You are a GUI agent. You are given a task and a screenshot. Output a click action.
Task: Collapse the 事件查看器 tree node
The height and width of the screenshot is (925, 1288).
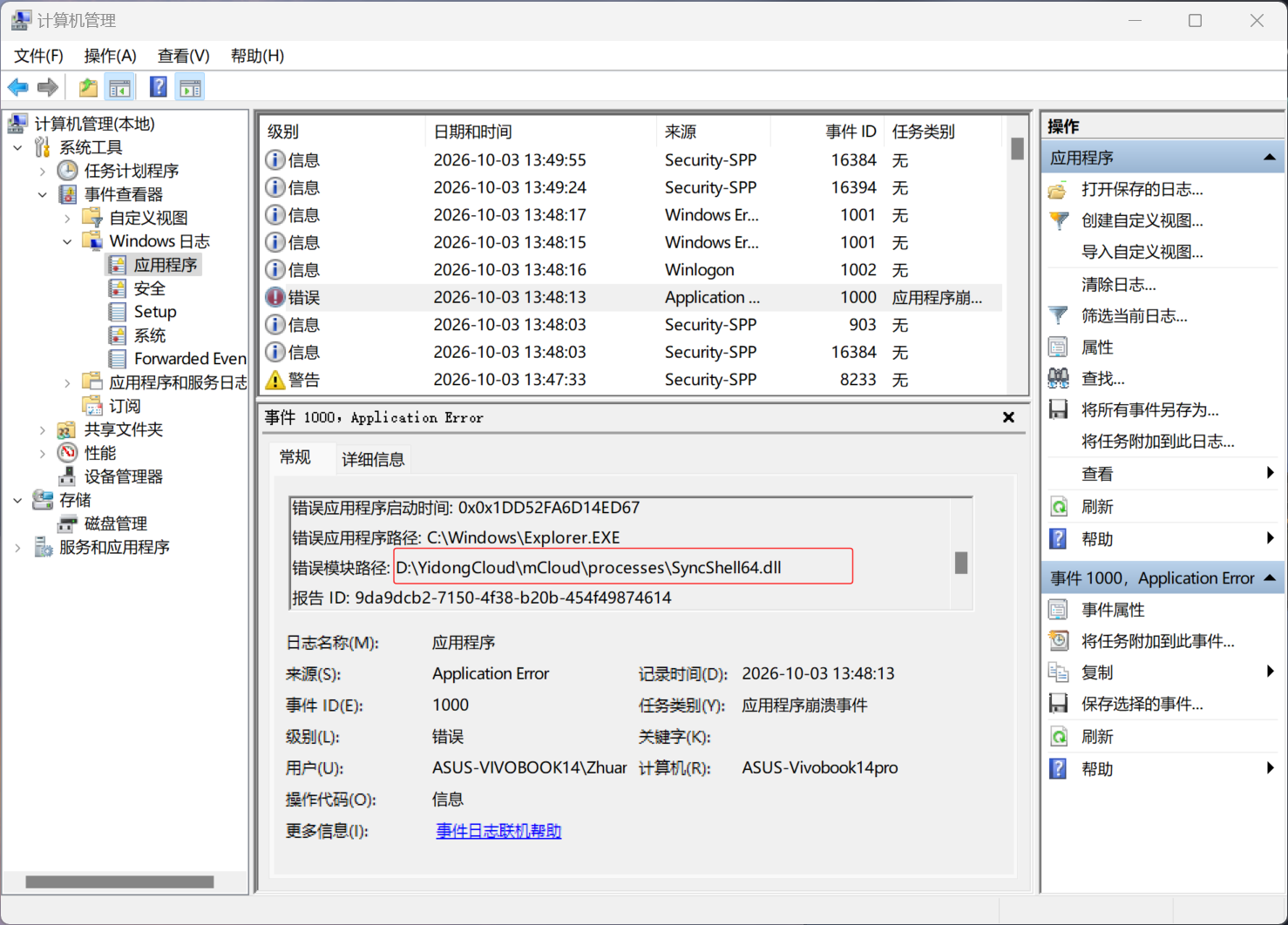[x=43, y=194]
